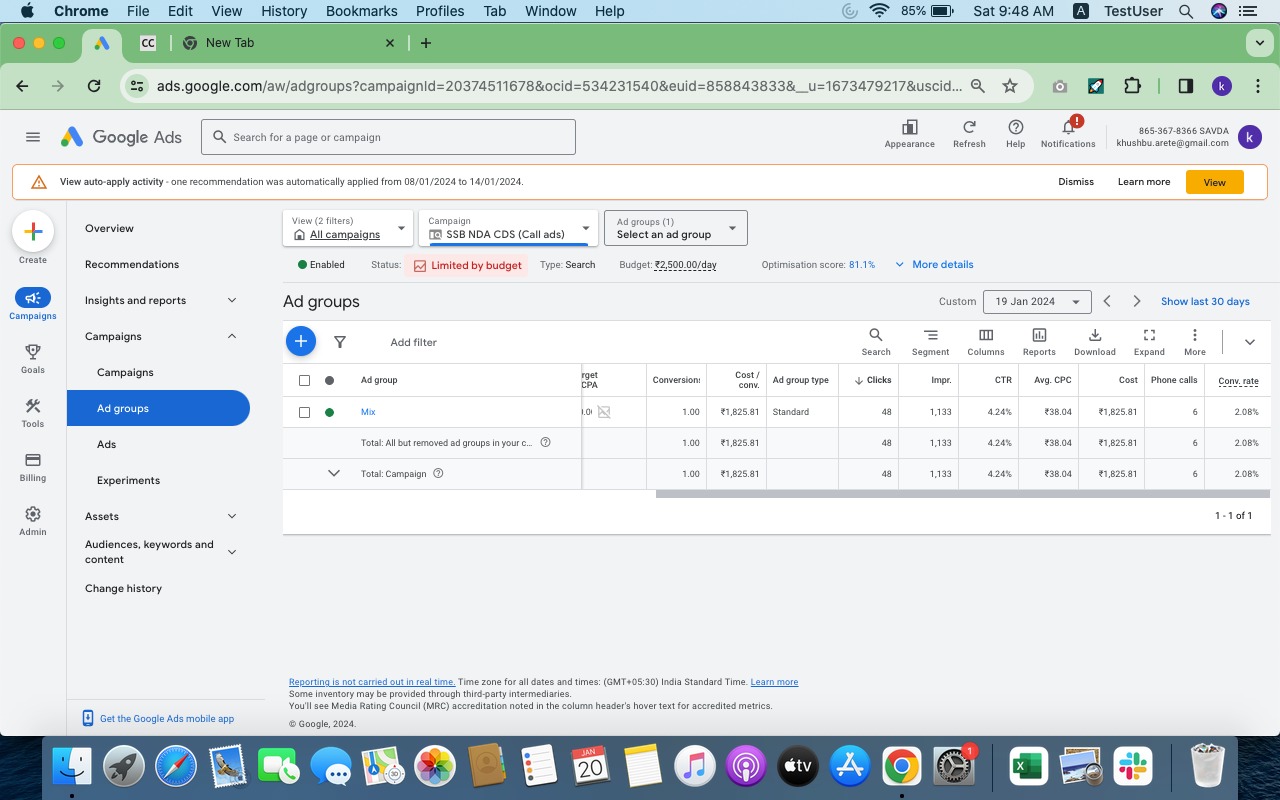1280x800 pixels.
Task: Open the date range dropdown 19 Jan 2024
Action: point(1036,301)
